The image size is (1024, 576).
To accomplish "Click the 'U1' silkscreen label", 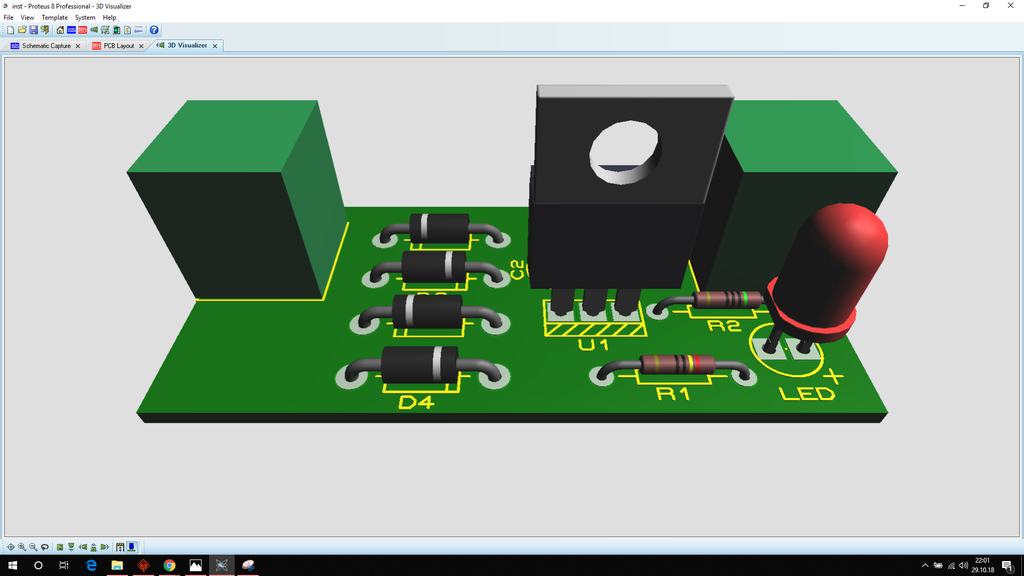I will click(x=593, y=345).
